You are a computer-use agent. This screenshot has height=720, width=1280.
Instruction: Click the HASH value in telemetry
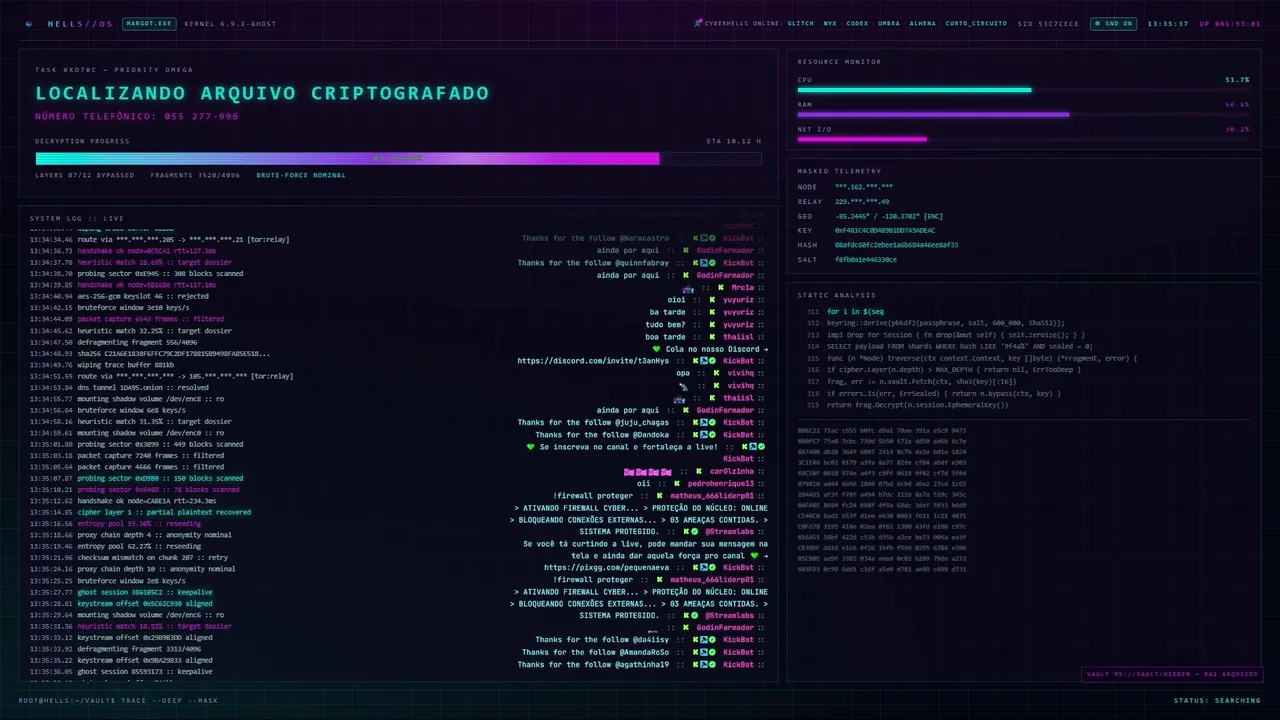(897, 245)
